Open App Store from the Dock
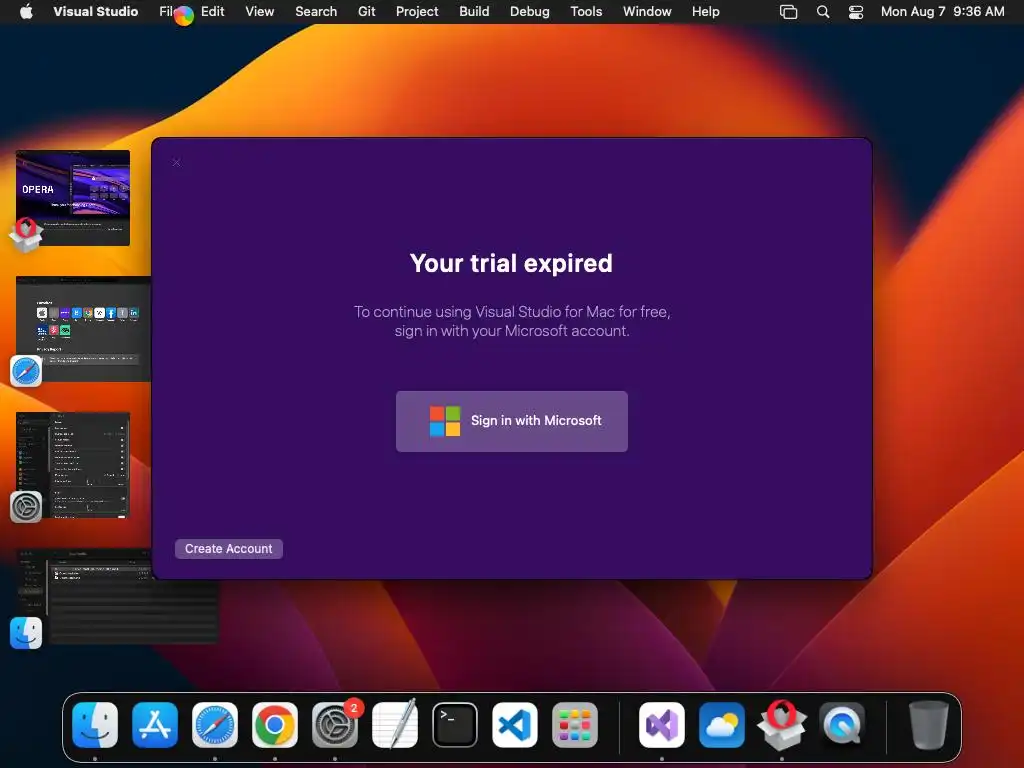 coord(155,725)
